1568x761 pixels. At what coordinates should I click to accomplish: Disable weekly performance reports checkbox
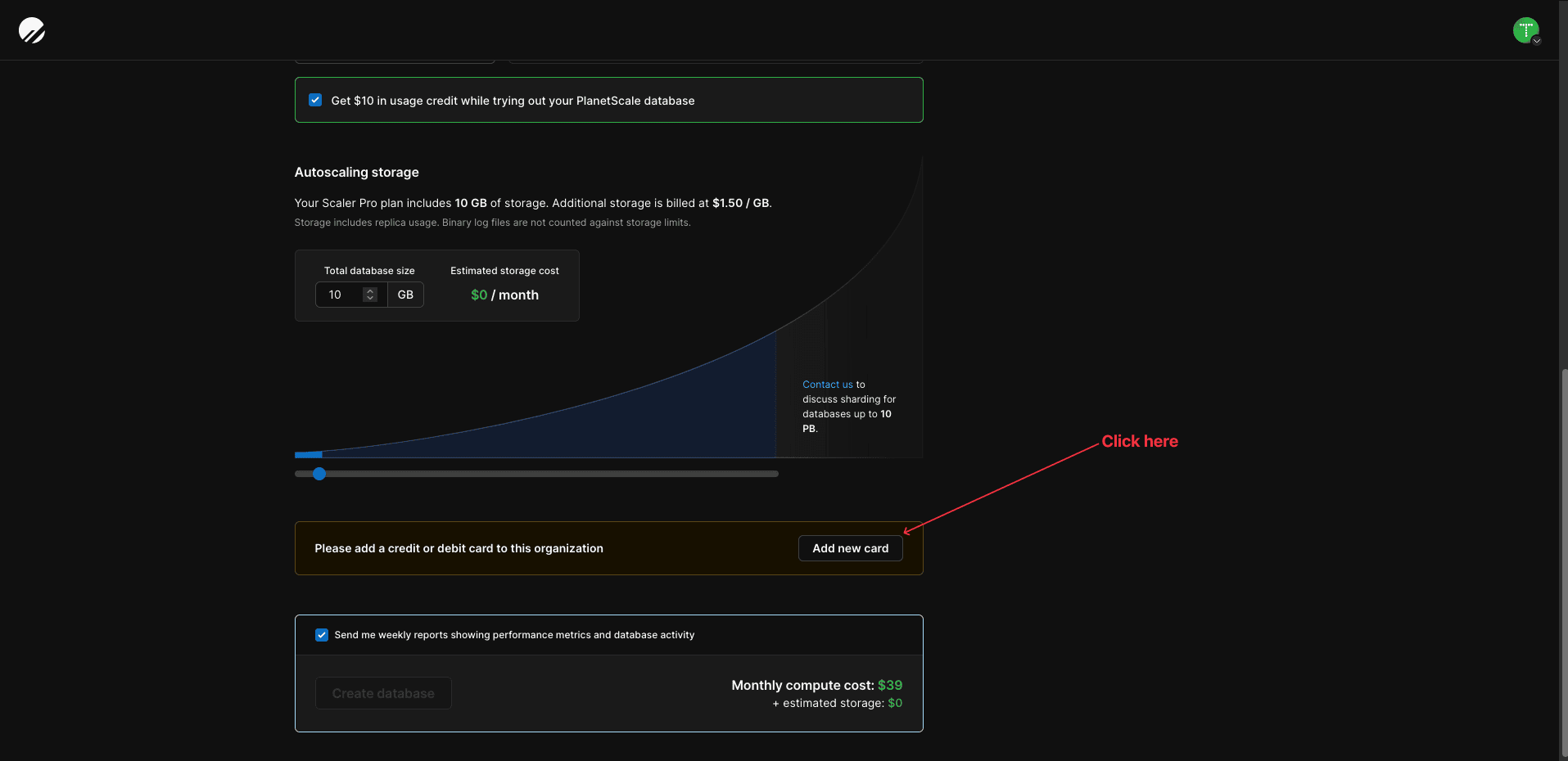pos(321,634)
